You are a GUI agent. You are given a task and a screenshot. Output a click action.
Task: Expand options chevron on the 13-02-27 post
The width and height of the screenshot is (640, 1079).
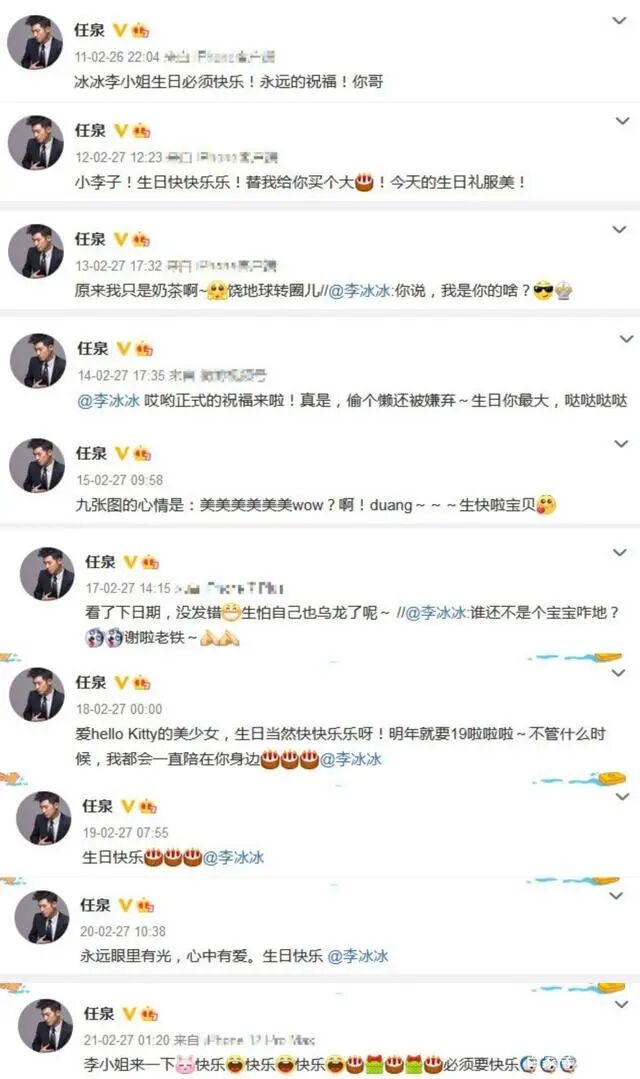click(619, 229)
